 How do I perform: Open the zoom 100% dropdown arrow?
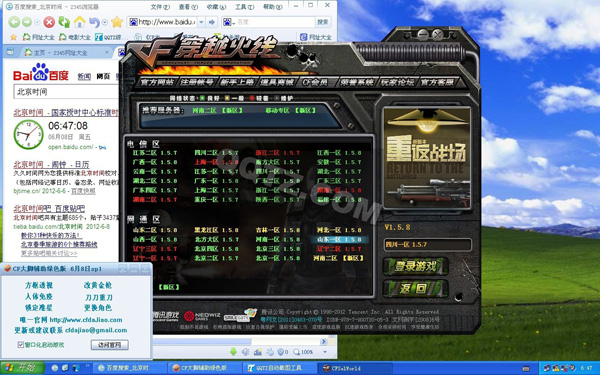tap(325, 352)
